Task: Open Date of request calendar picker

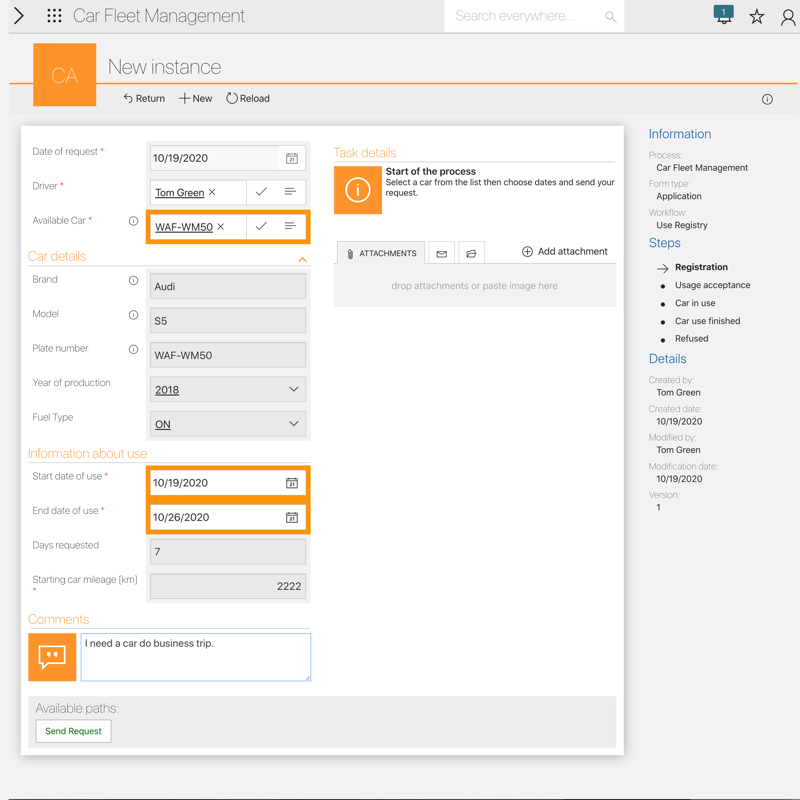Action: (x=292, y=158)
